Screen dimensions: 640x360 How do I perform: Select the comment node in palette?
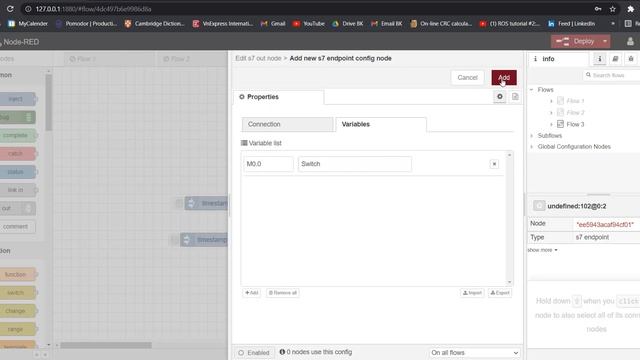point(17,227)
